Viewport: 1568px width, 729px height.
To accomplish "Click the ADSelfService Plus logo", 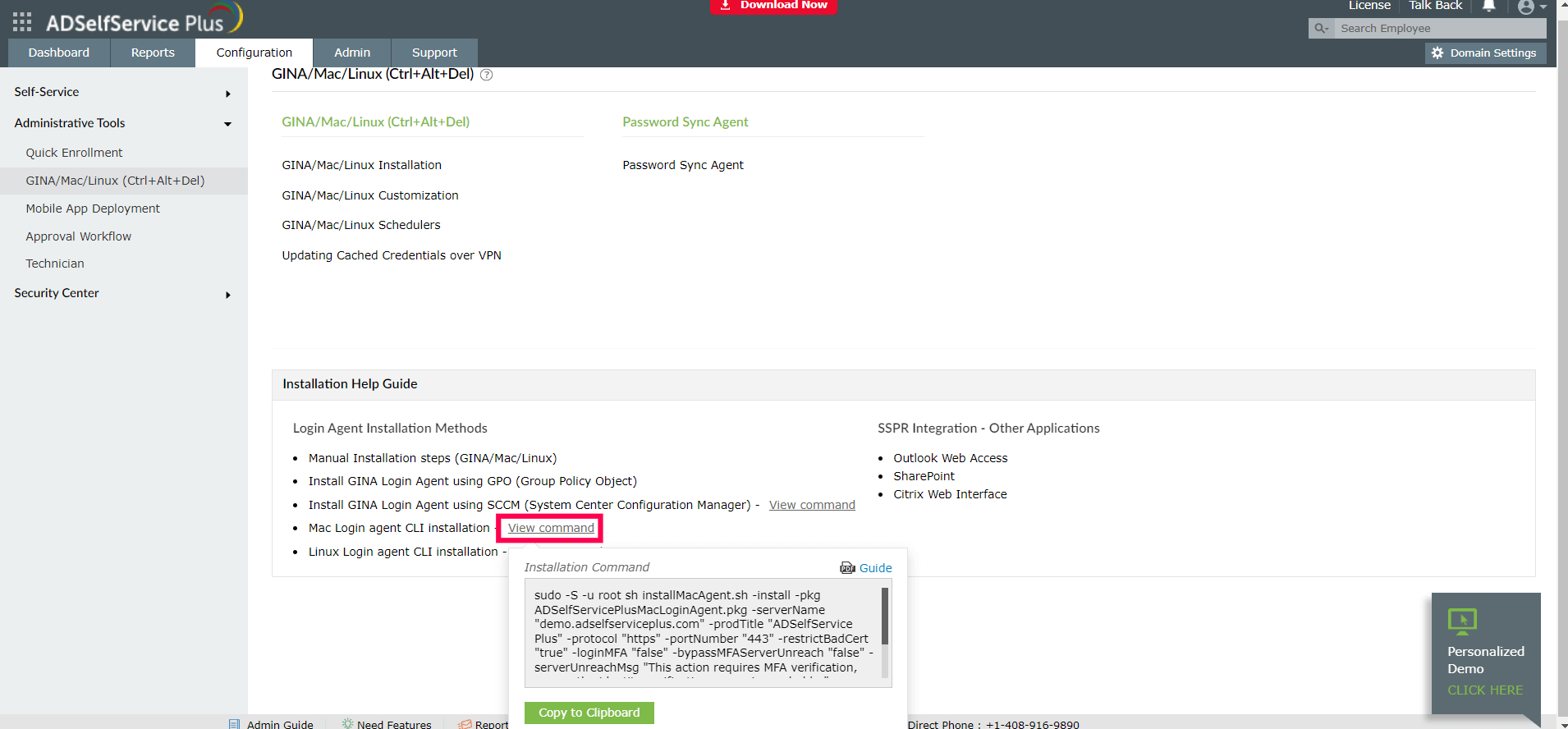I will pos(144,20).
